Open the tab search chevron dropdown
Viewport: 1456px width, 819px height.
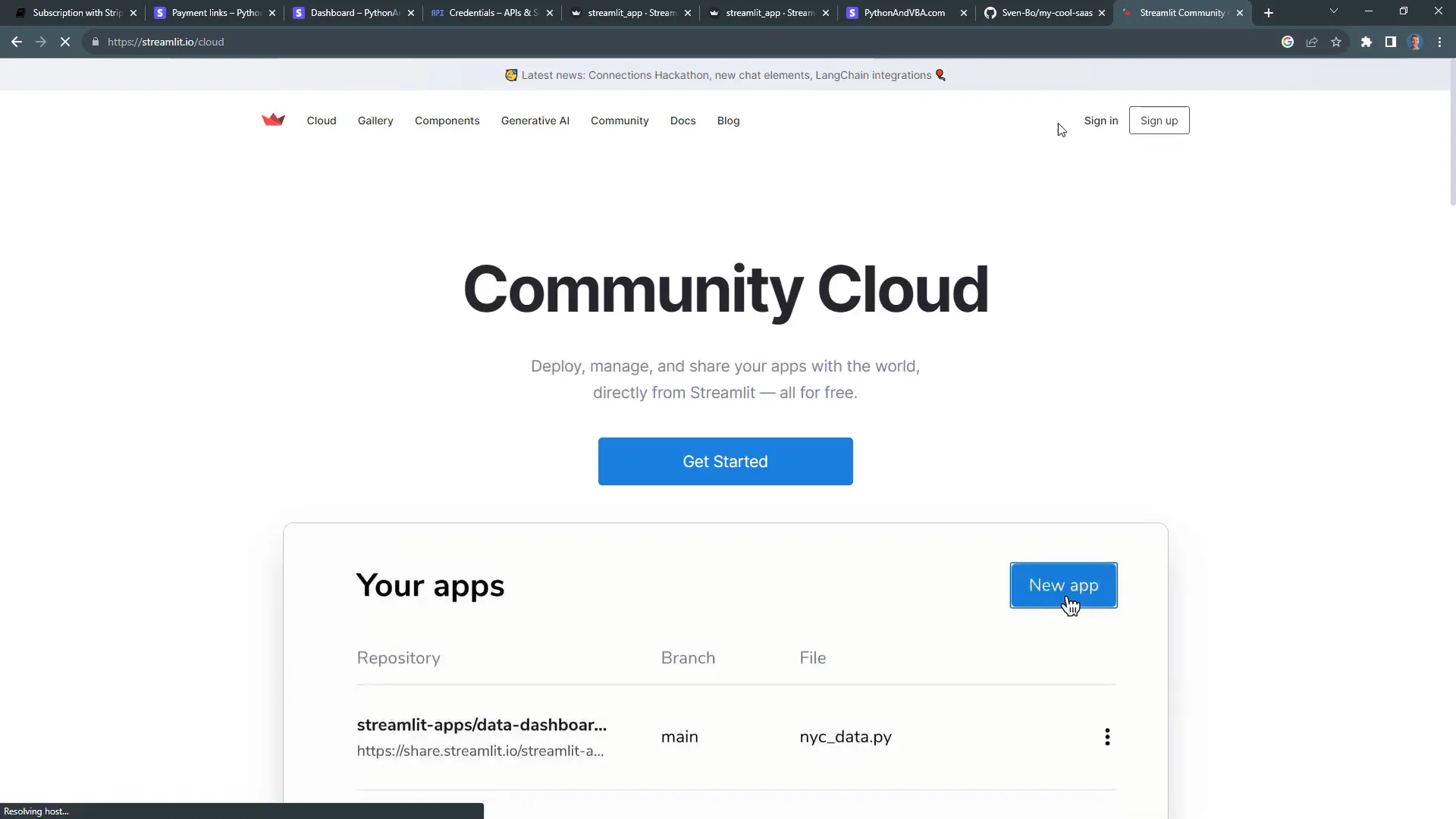tap(1334, 11)
